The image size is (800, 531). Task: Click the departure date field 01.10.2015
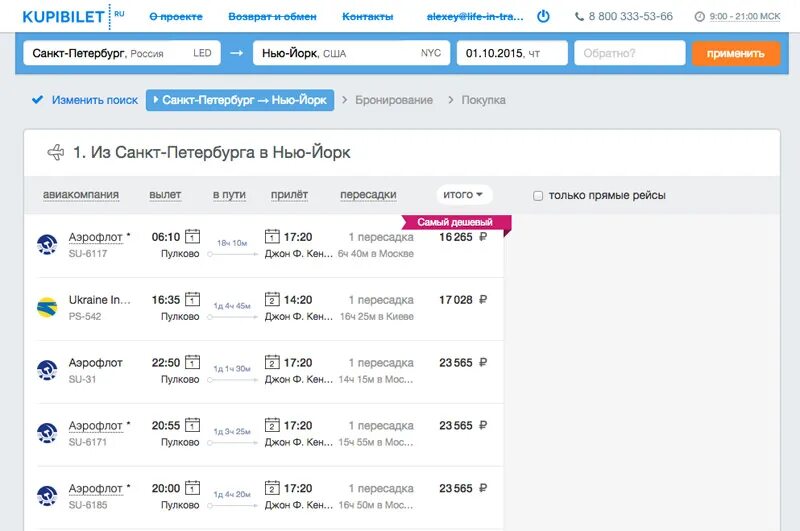click(x=512, y=53)
